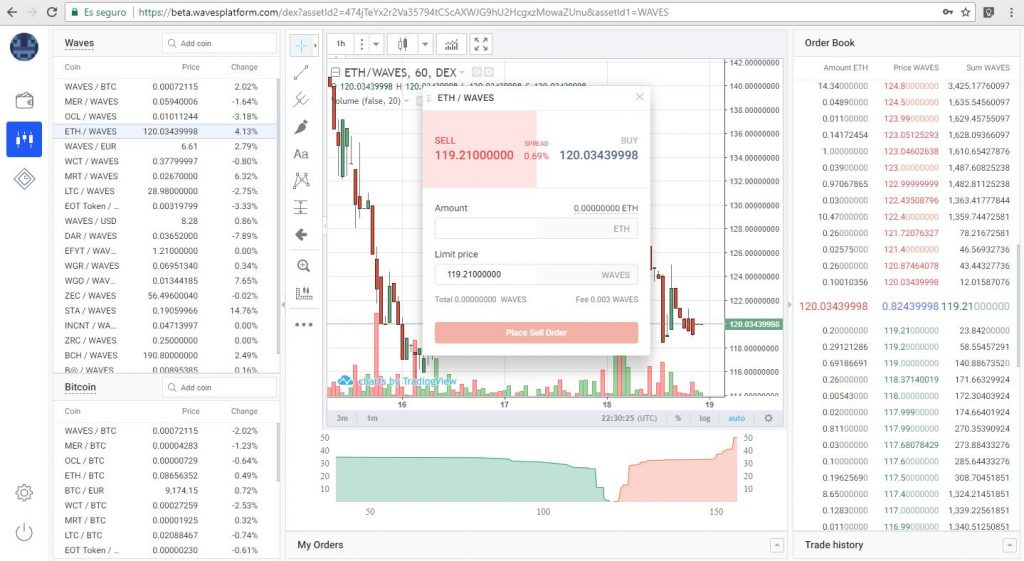
Task: Click the candlestick chart style icon
Action: coord(402,44)
